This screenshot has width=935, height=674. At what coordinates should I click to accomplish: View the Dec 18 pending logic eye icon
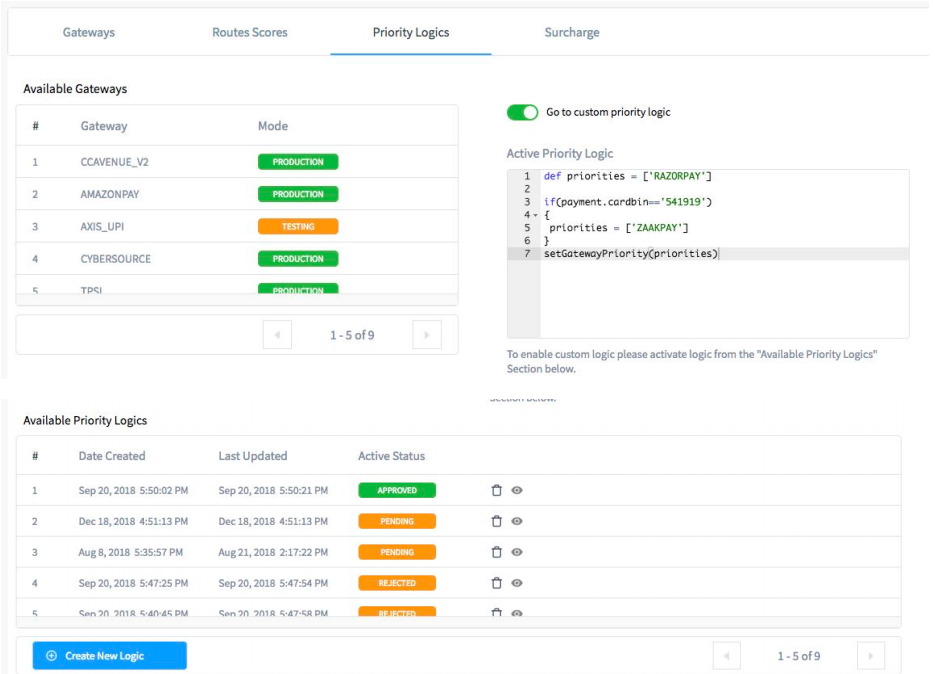517,521
